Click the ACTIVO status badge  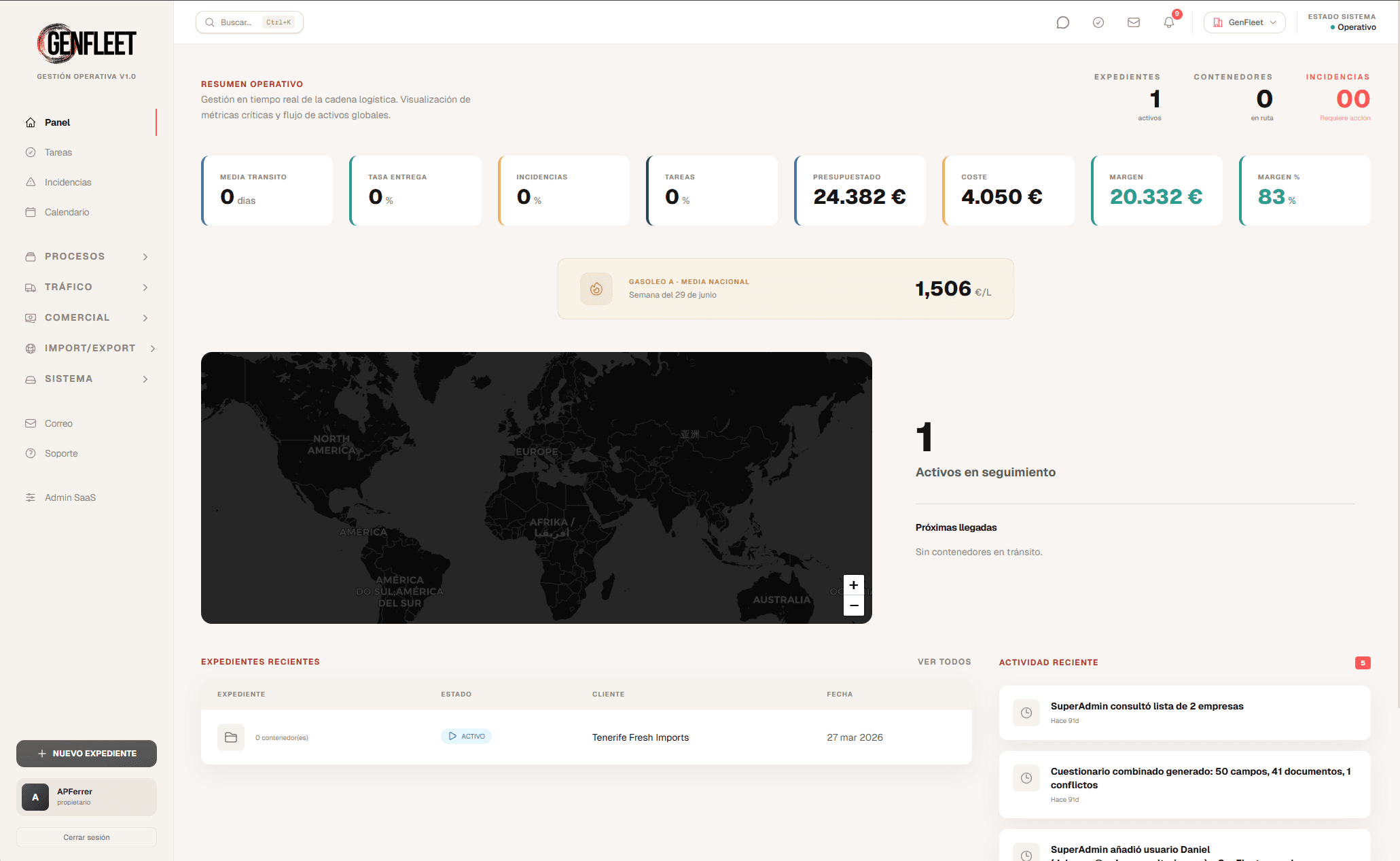click(466, 737)
